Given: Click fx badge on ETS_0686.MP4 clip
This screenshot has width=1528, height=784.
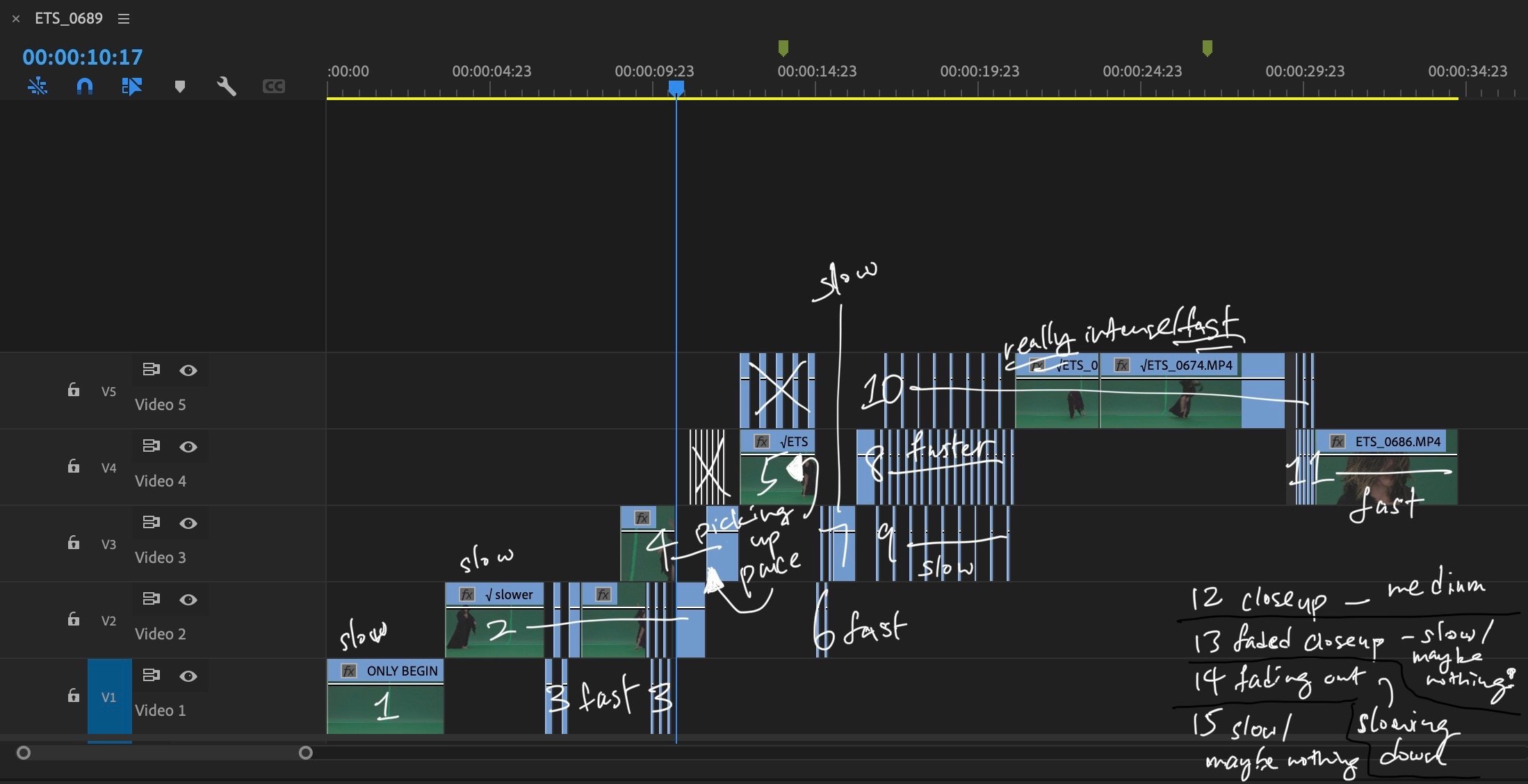Looking at the screenshot, I should click(1337, 441).
